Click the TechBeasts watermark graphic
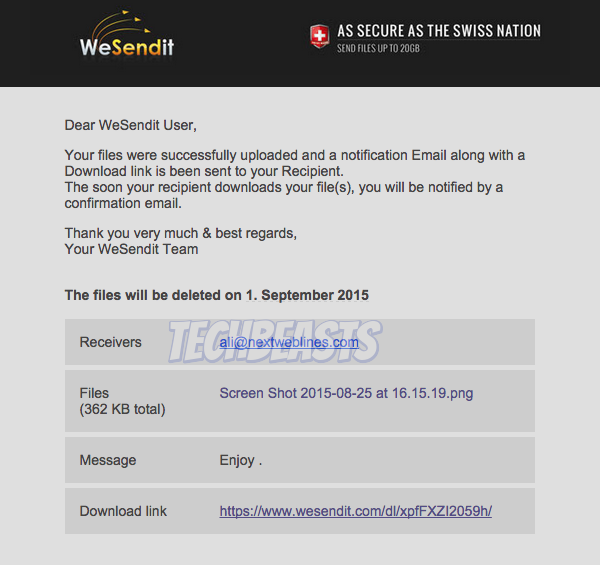 [x=275, y=342]
